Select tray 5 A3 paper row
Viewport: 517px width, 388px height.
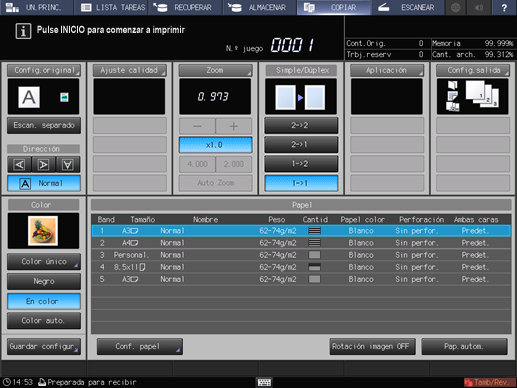tap(301, 279)
